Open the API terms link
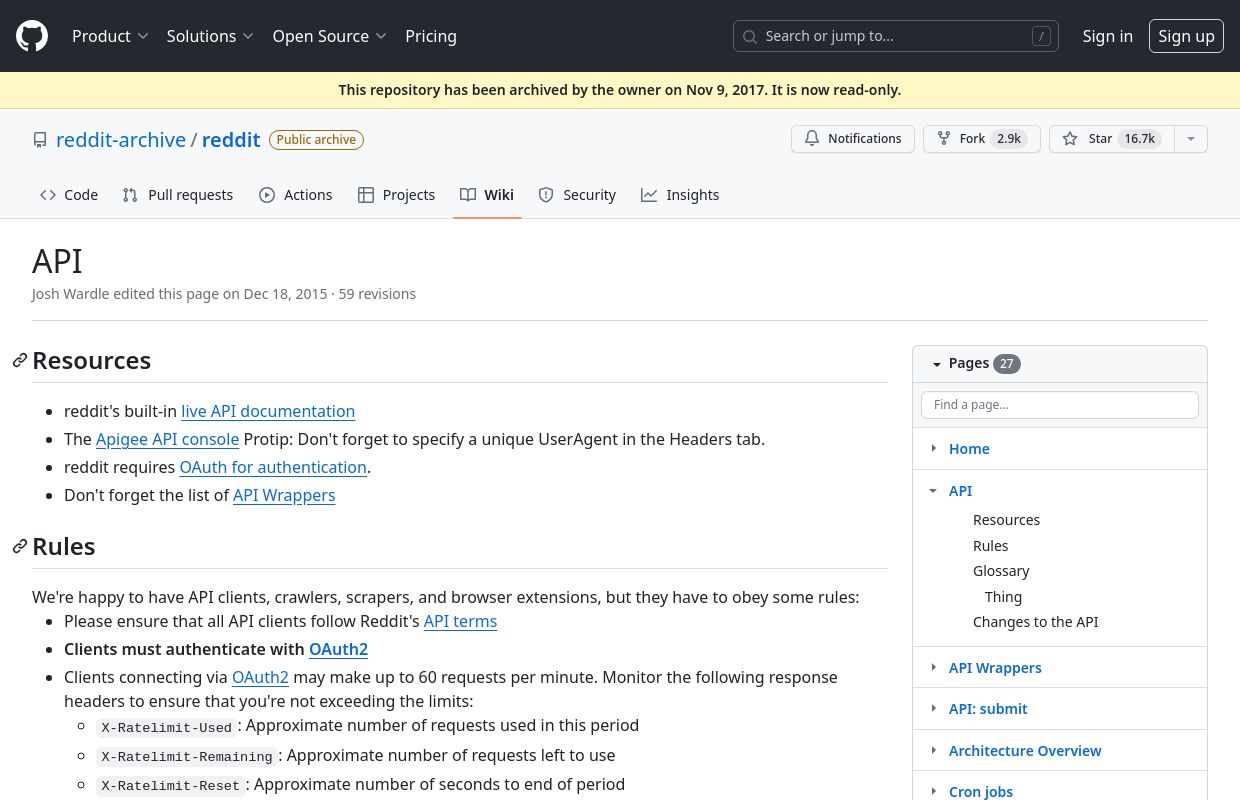The width and height of the screenshot is (1240, 800). [460, 621]
